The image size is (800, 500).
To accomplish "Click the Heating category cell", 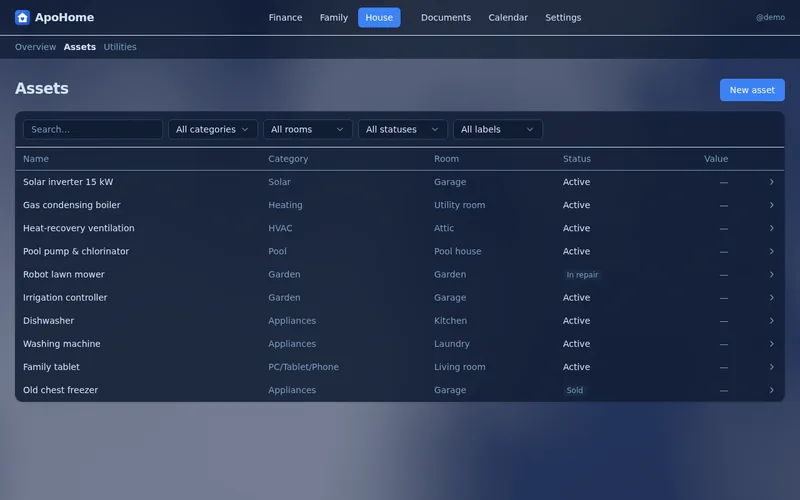I will click(285, 205).
